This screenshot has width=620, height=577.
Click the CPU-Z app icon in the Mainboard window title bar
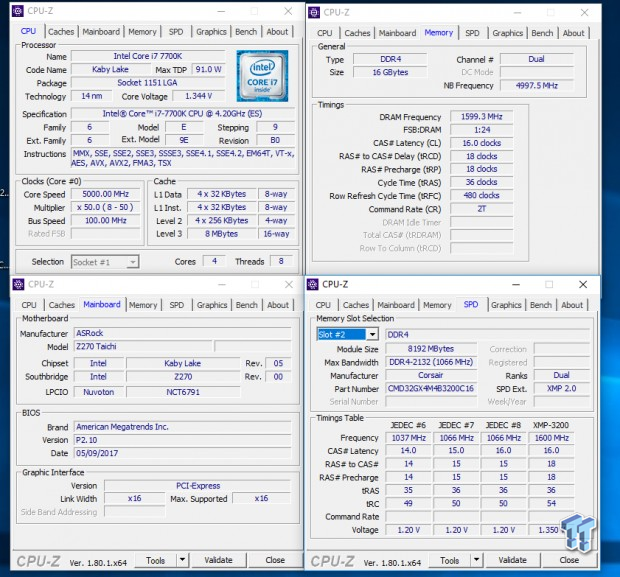[18, 284]
